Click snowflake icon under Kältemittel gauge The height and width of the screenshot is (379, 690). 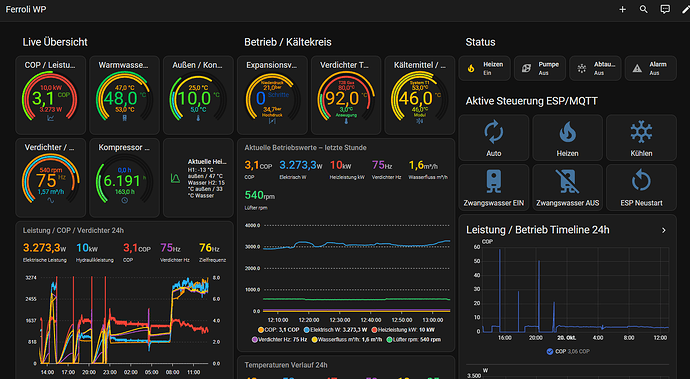419,121
